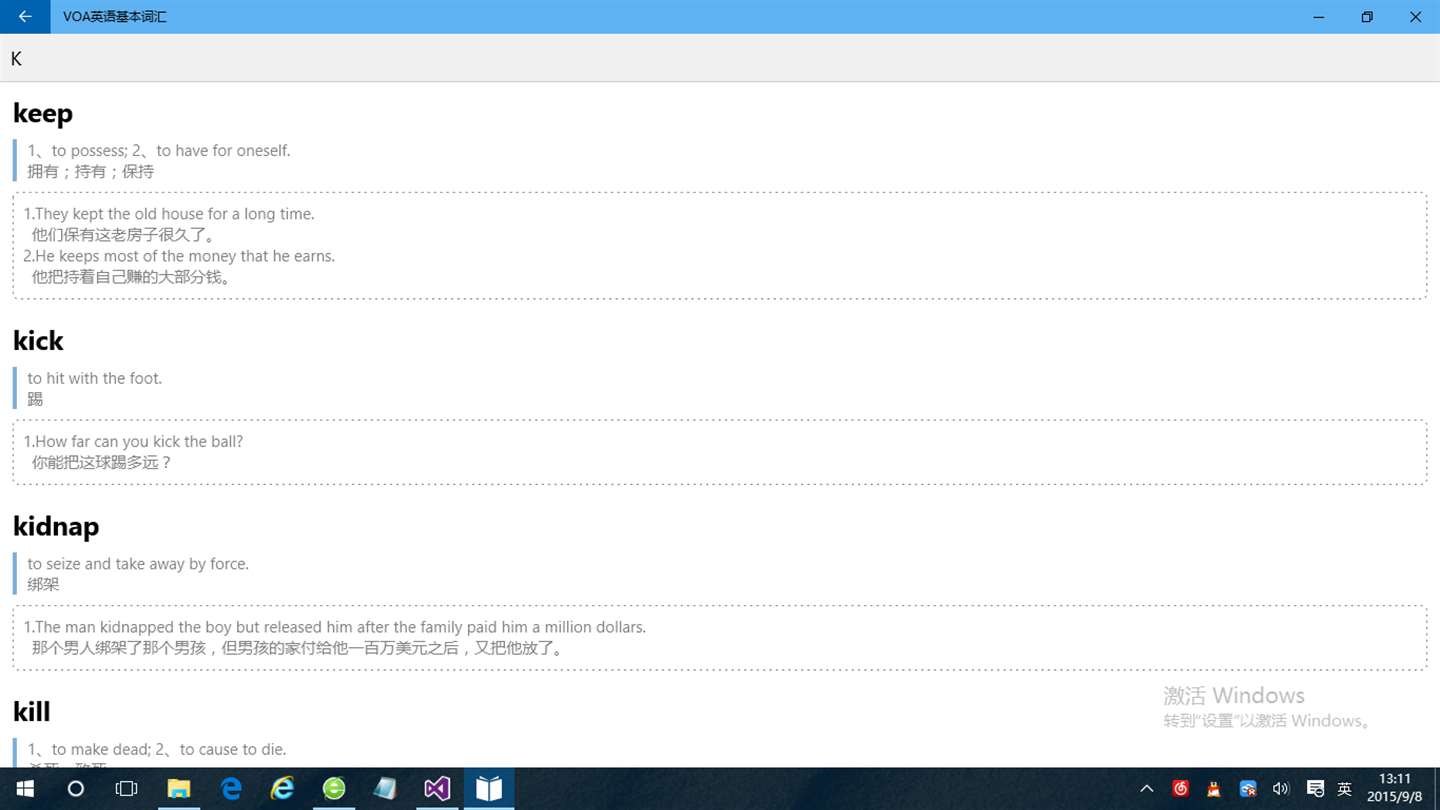Close the VOA vocabulary window
Image resolution: width=1440 pixels, height=810 pixels.
coord(1415,17)
